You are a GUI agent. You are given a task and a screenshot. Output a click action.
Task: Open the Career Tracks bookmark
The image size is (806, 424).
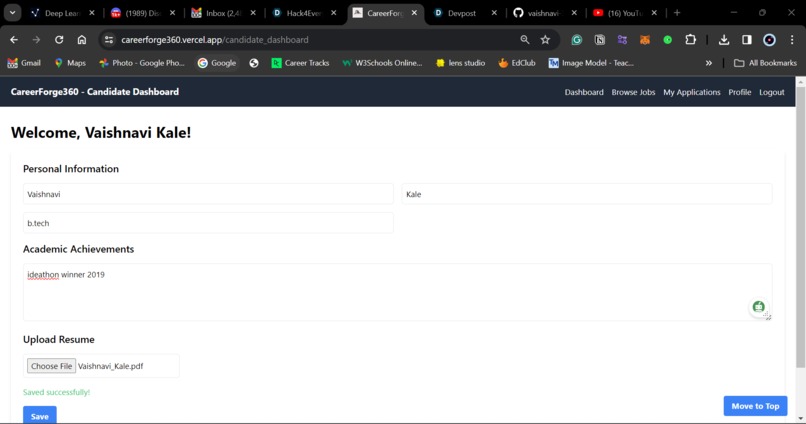coord(301,63)
